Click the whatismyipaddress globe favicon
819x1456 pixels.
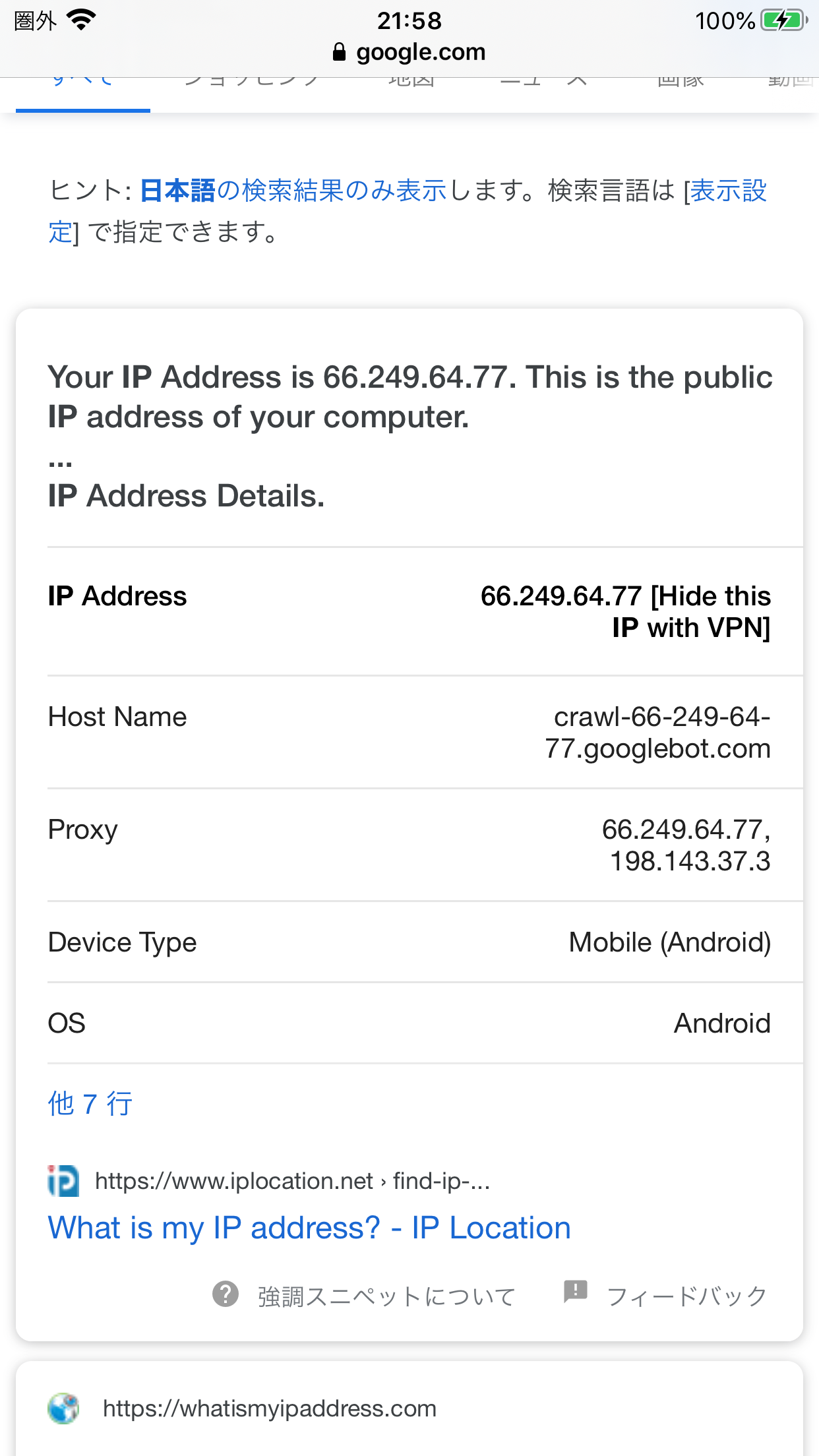coord(63,1409)
